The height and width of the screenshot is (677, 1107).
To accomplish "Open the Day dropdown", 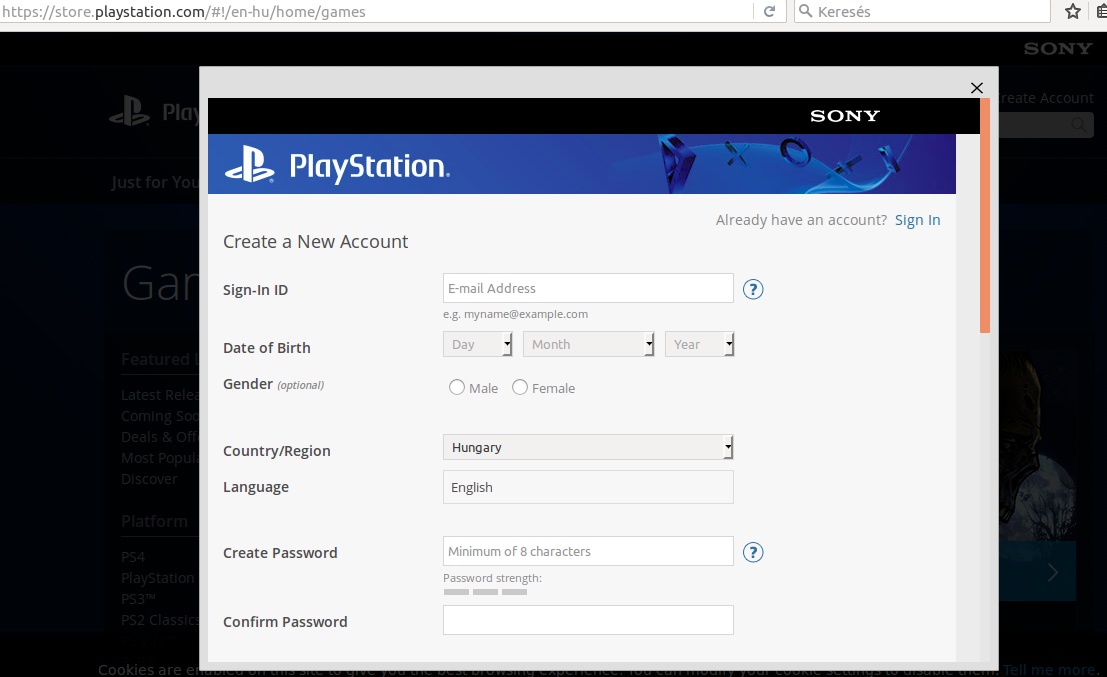I will (x=477, y=345).
